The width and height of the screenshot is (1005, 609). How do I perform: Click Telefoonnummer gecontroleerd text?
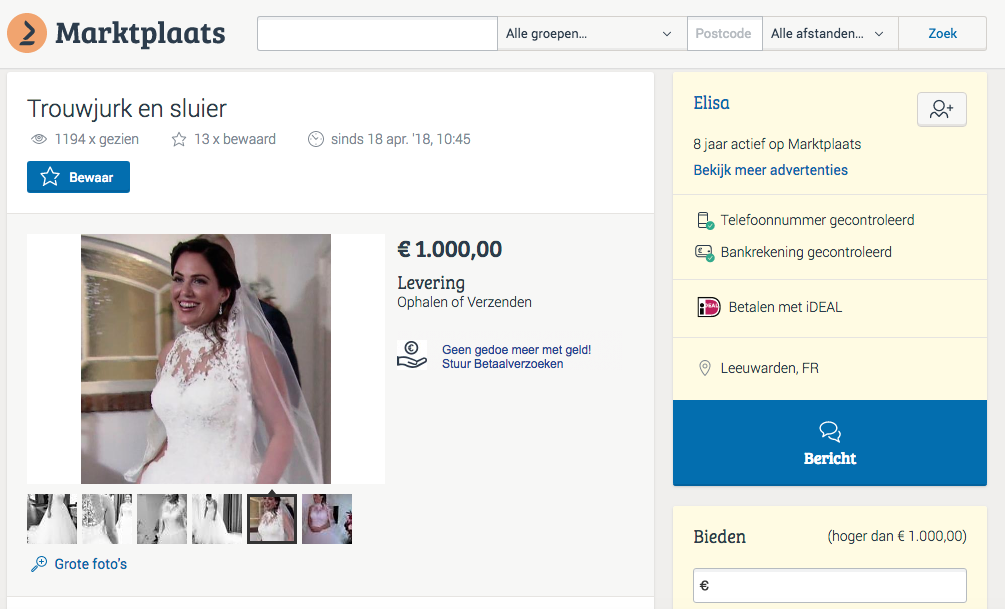click(817, 221)
